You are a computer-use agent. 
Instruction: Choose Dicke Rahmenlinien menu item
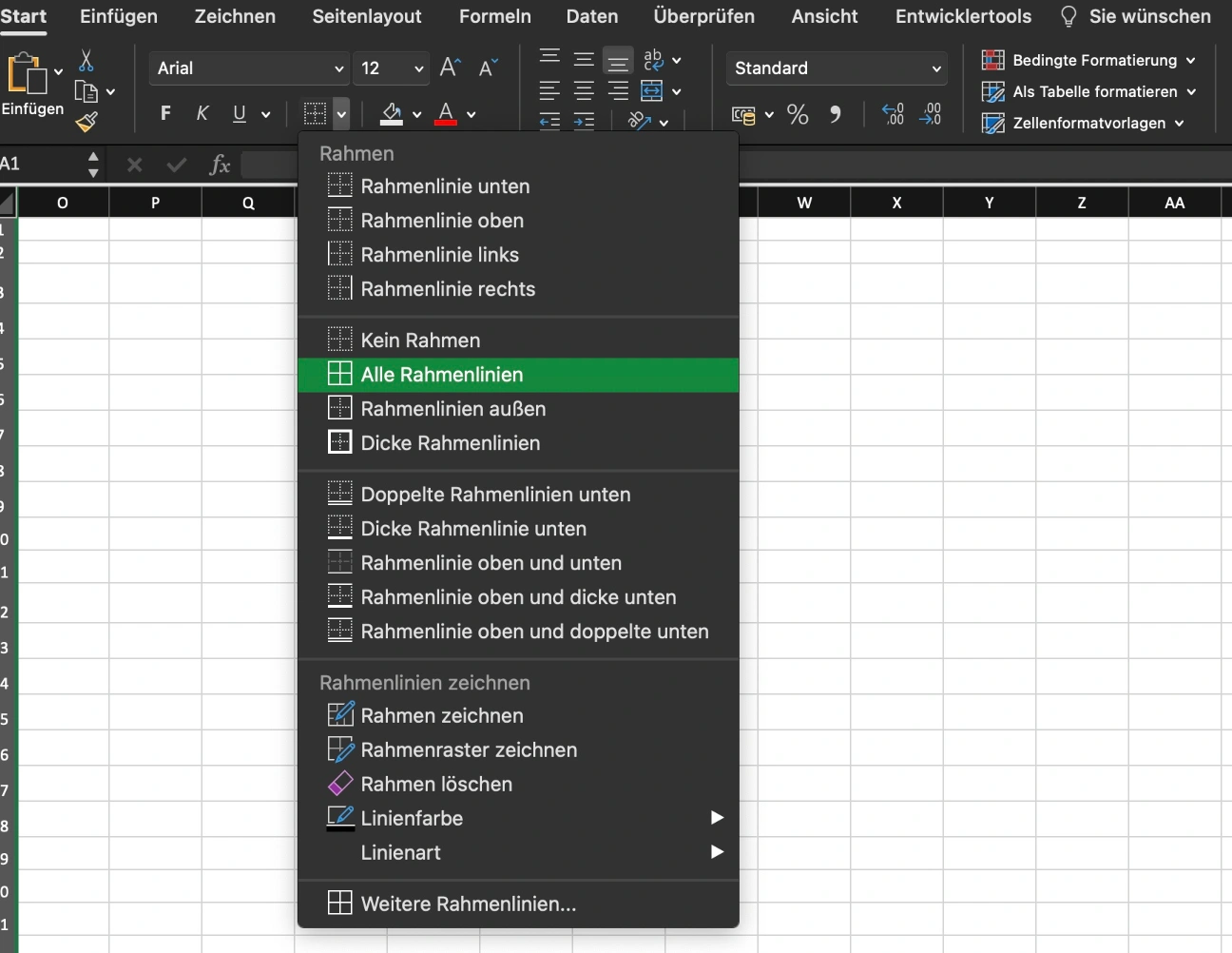coord(518,443)
